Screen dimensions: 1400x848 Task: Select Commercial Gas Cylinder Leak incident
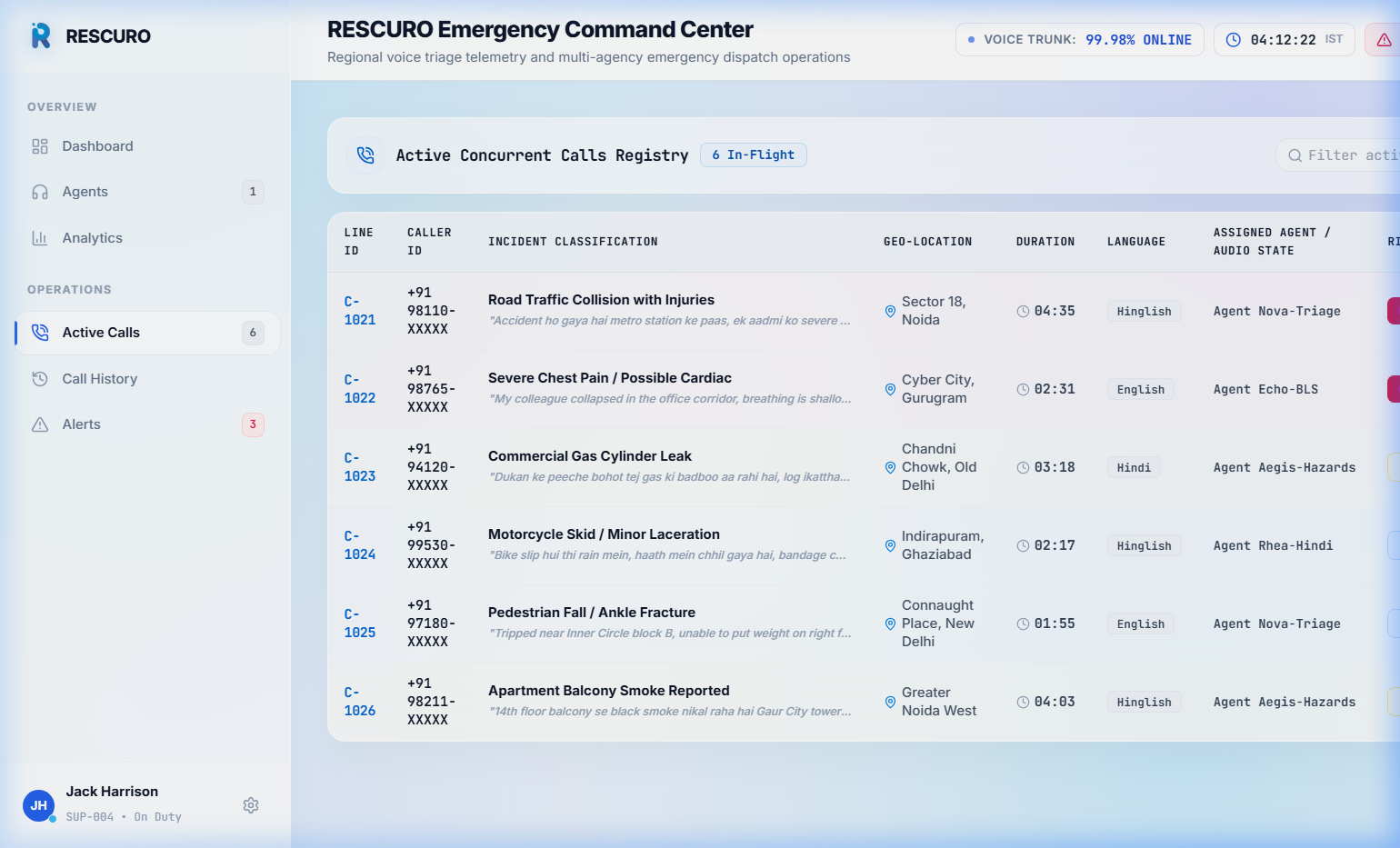pos(590,456)
